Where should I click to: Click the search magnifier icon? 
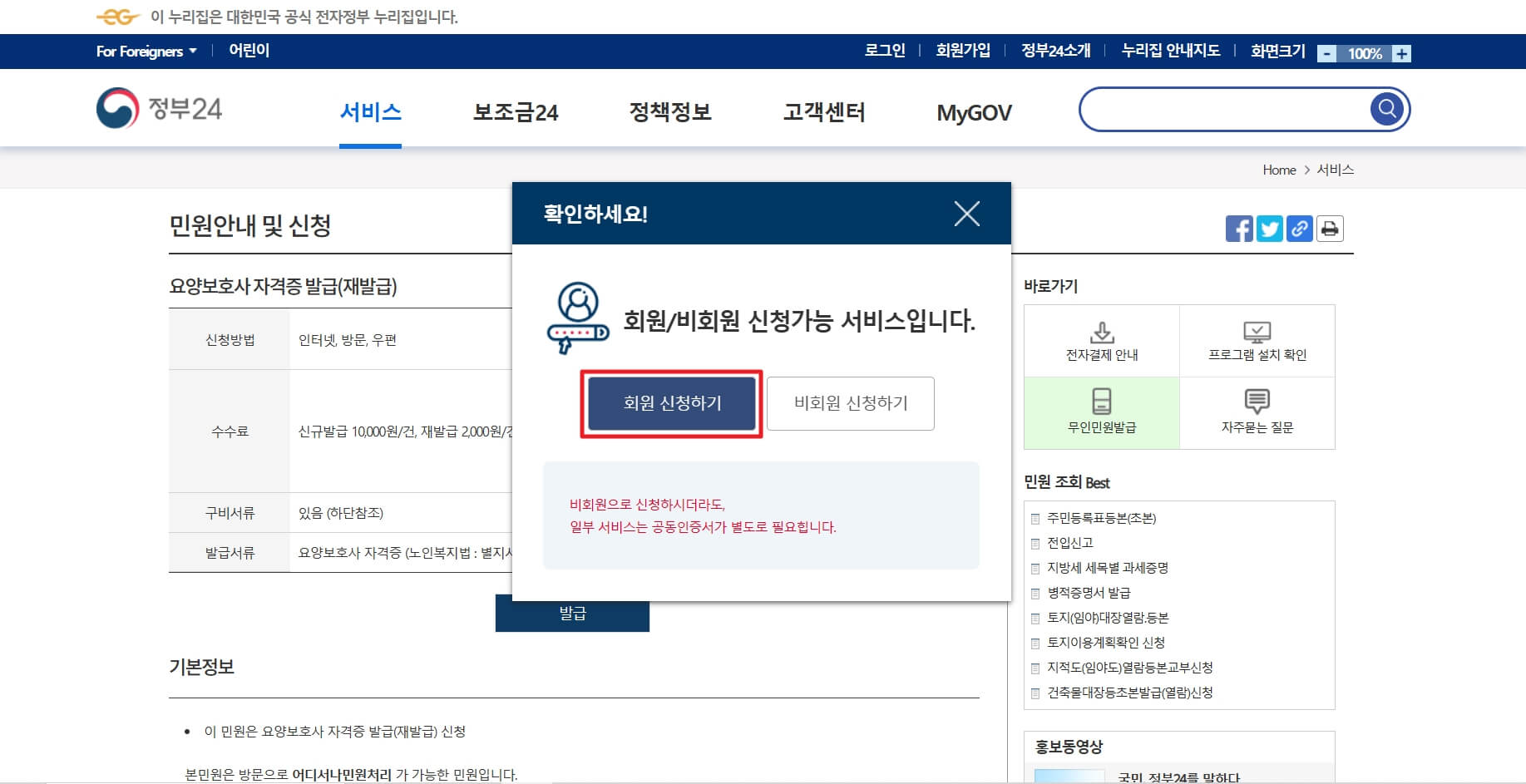1385,108
